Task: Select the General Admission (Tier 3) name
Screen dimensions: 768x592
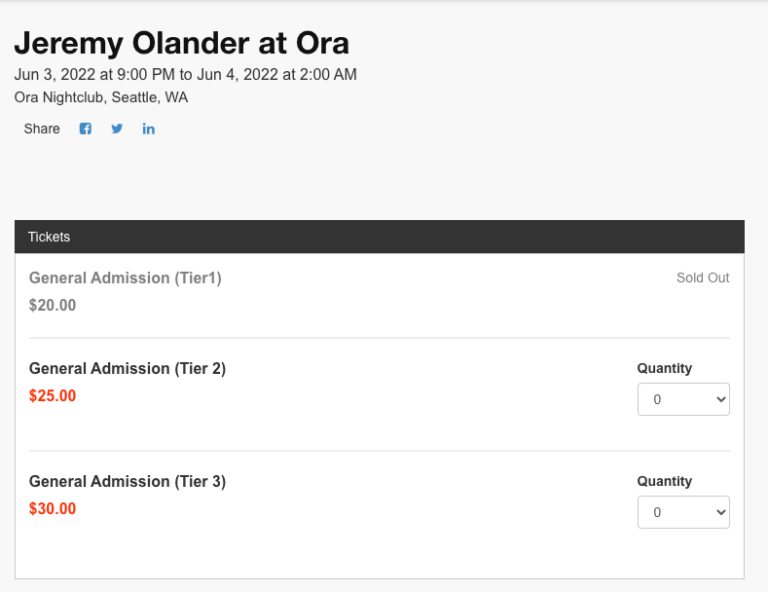Action: click(127, 482)
